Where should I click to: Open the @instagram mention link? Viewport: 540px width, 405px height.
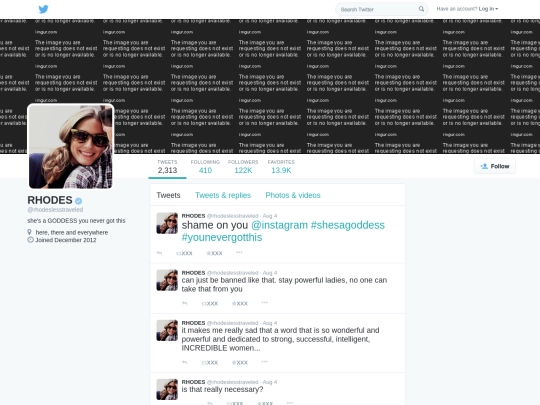coord(279,225)
